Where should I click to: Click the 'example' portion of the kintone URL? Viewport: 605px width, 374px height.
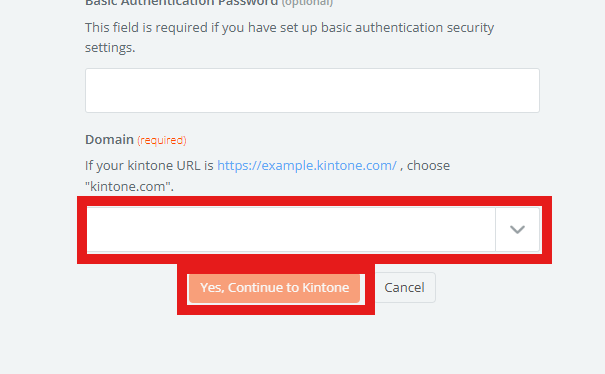[x=288, y=166]
